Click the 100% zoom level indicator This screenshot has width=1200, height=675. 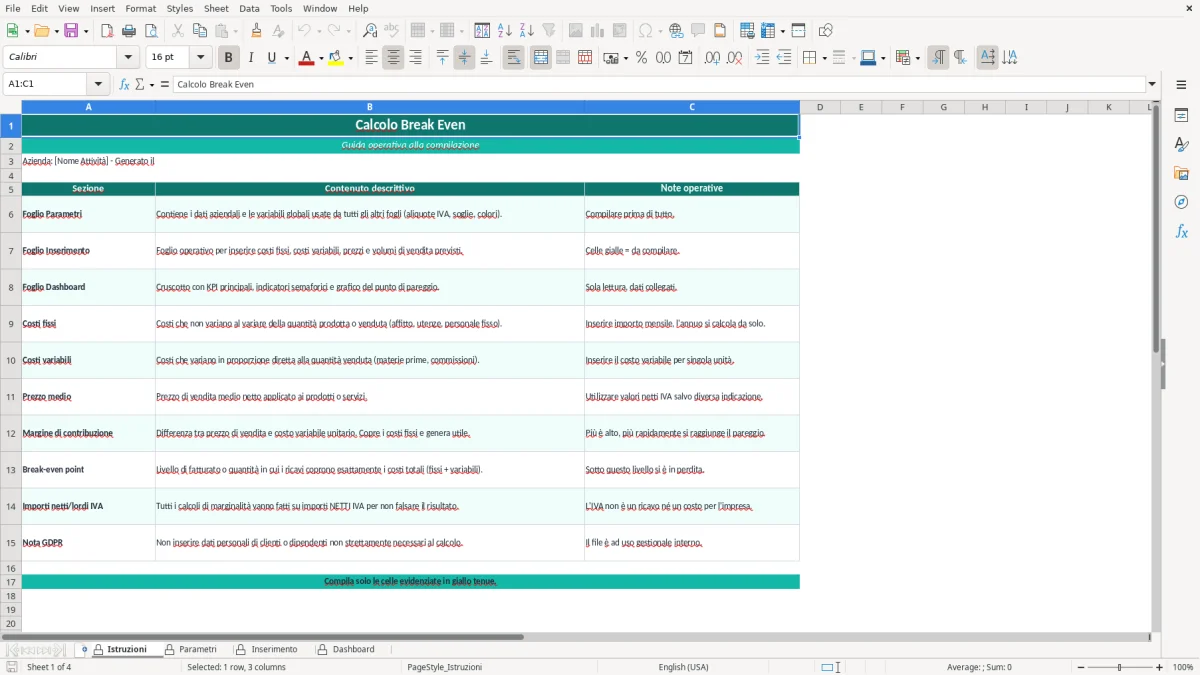tap(1183, 667)
